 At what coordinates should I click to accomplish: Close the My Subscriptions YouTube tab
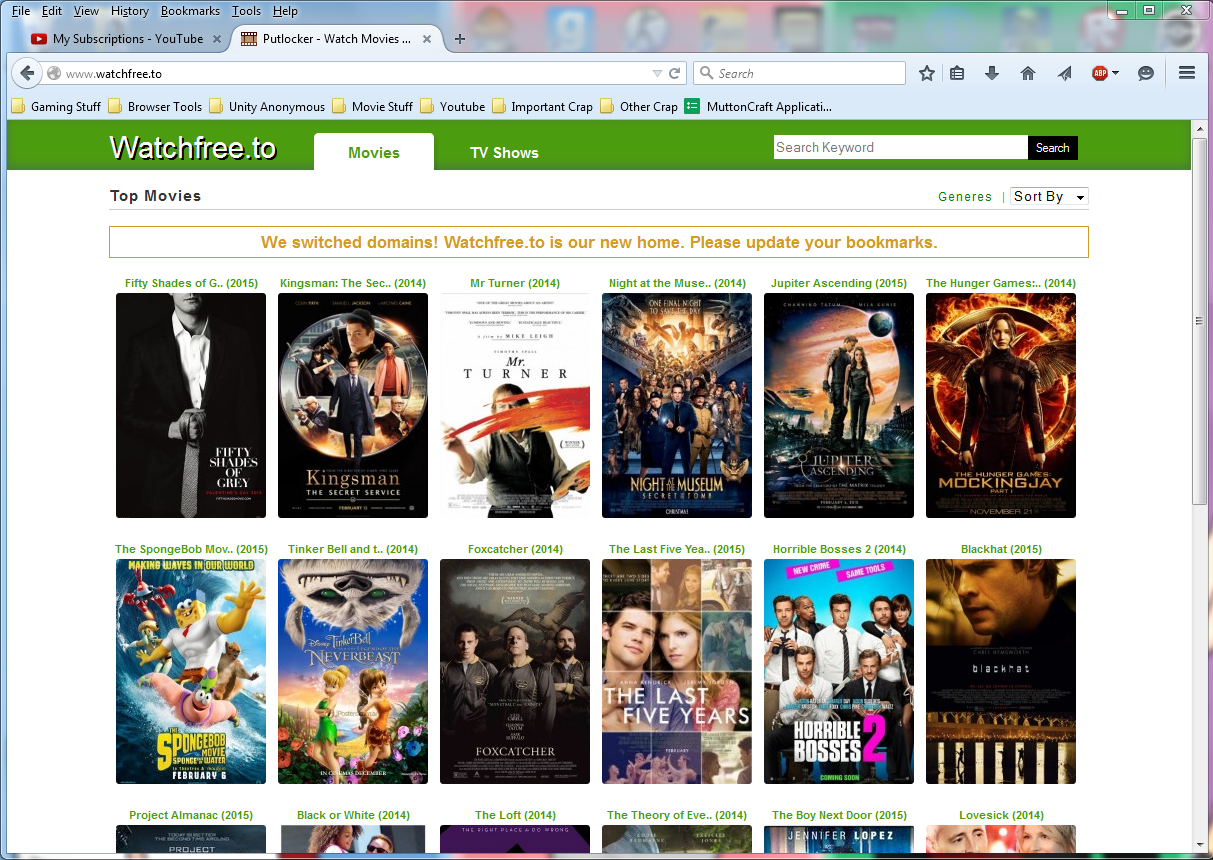(215, 39)
